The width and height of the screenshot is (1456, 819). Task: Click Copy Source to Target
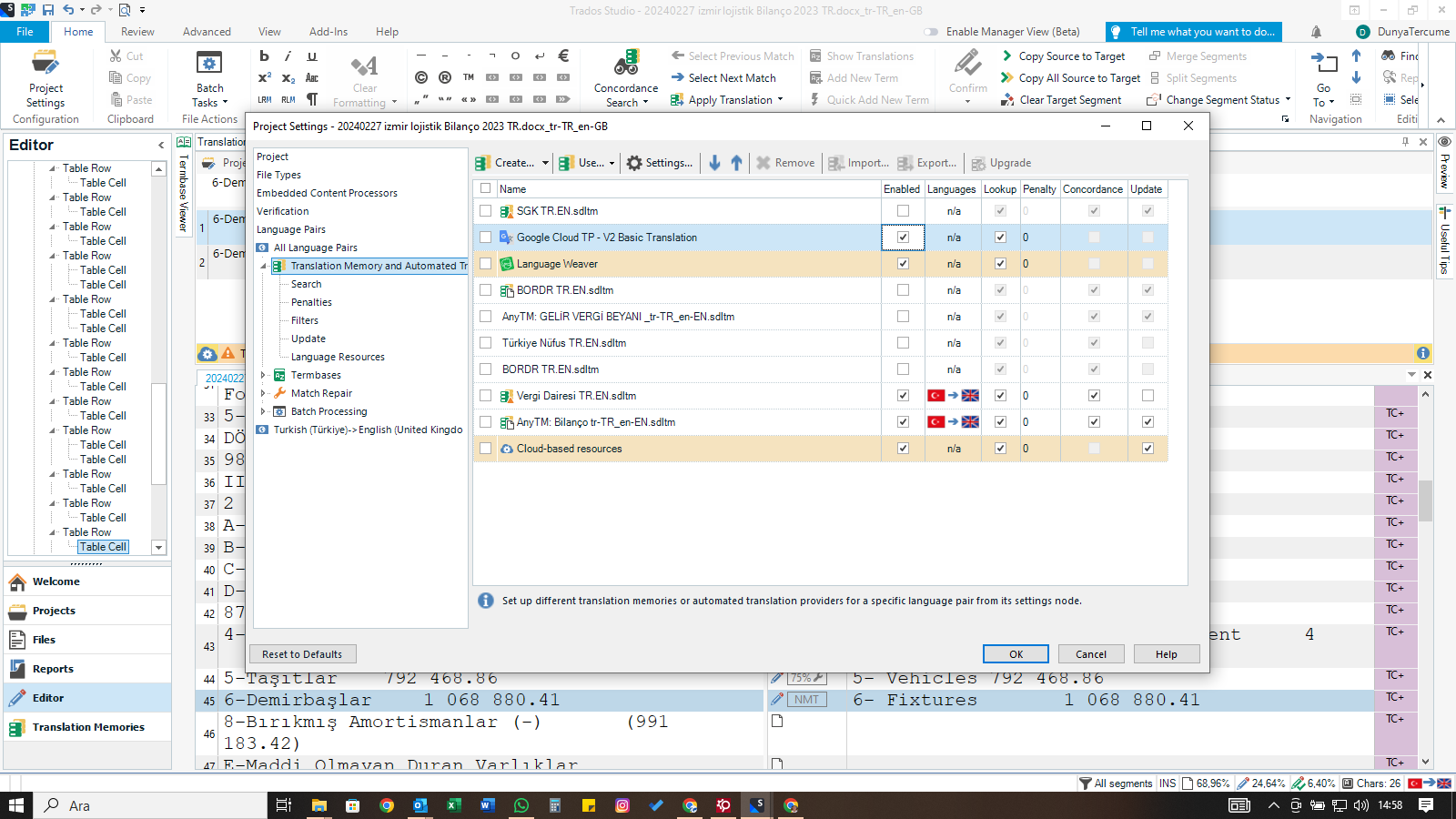(1063, 56)
